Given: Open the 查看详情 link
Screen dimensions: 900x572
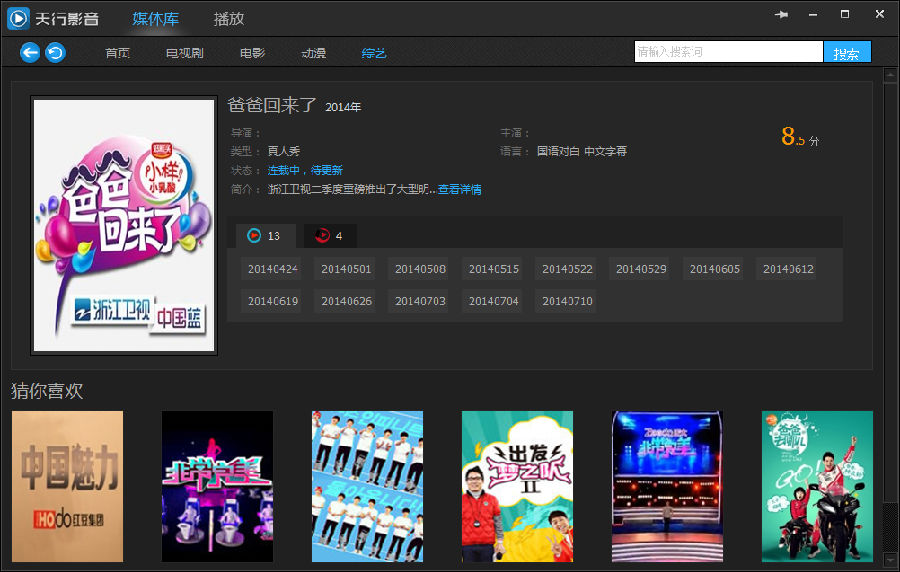Looking at the screenshot, I should click(x=459, y=189).
